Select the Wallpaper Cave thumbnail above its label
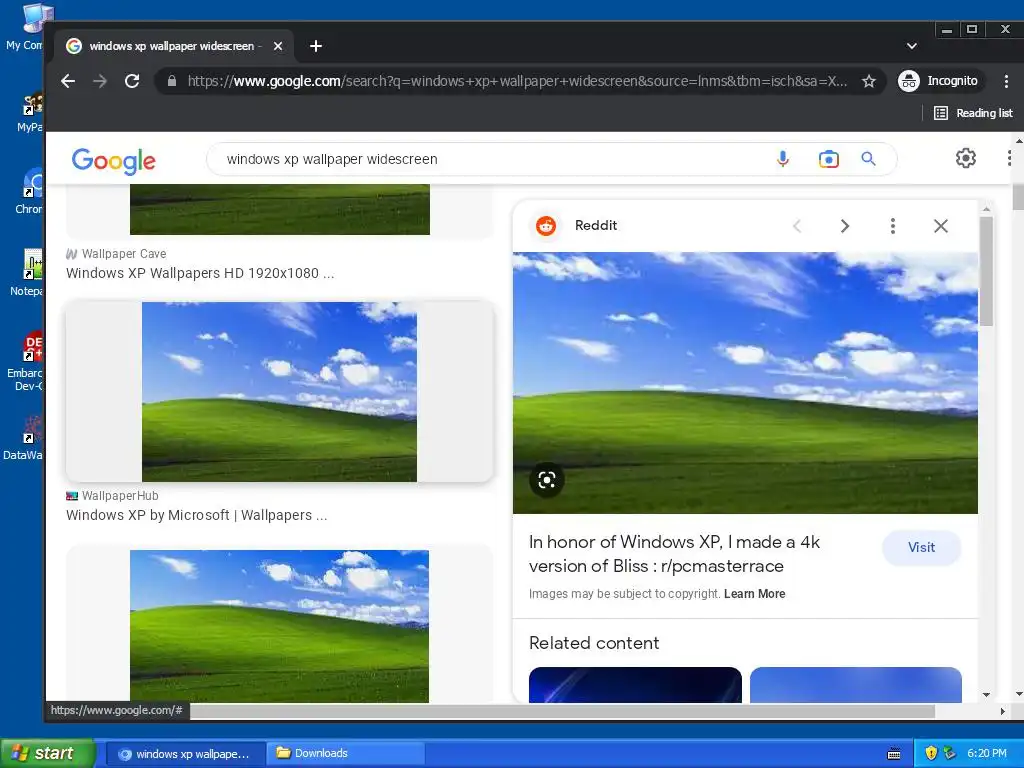This screenshot has height=768, width=1024. 280,209
